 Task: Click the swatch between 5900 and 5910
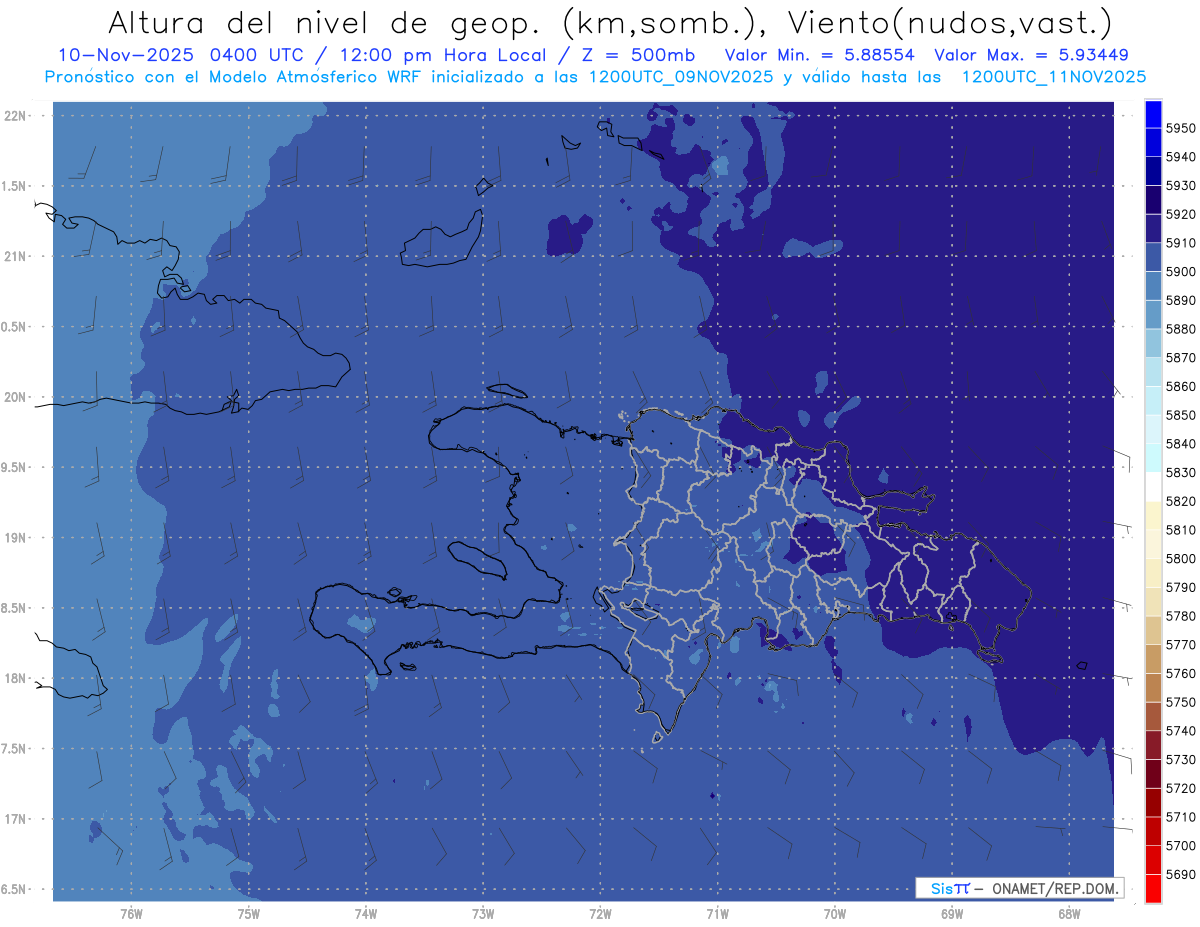(x=1153, y=257)
